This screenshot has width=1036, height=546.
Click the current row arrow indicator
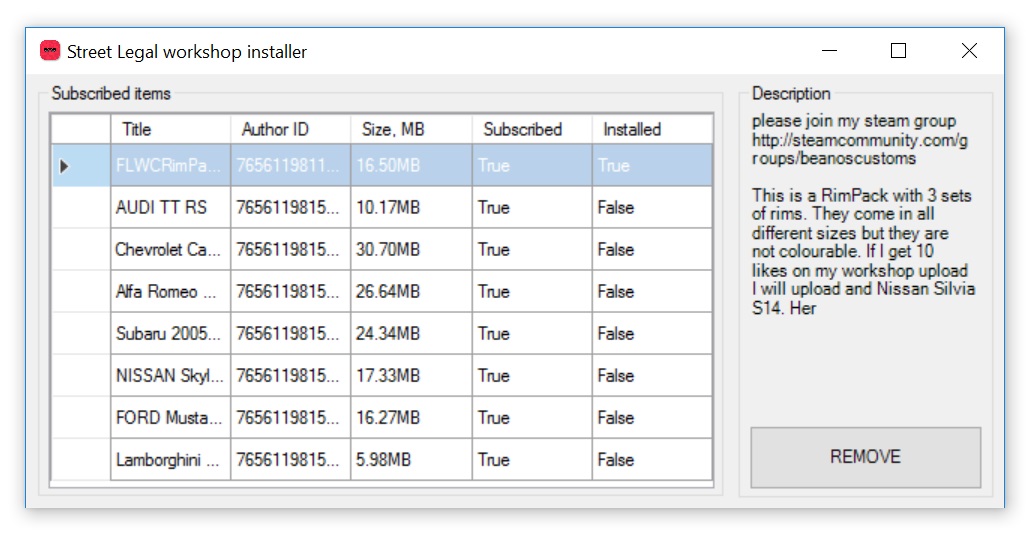tap(65, 166)
